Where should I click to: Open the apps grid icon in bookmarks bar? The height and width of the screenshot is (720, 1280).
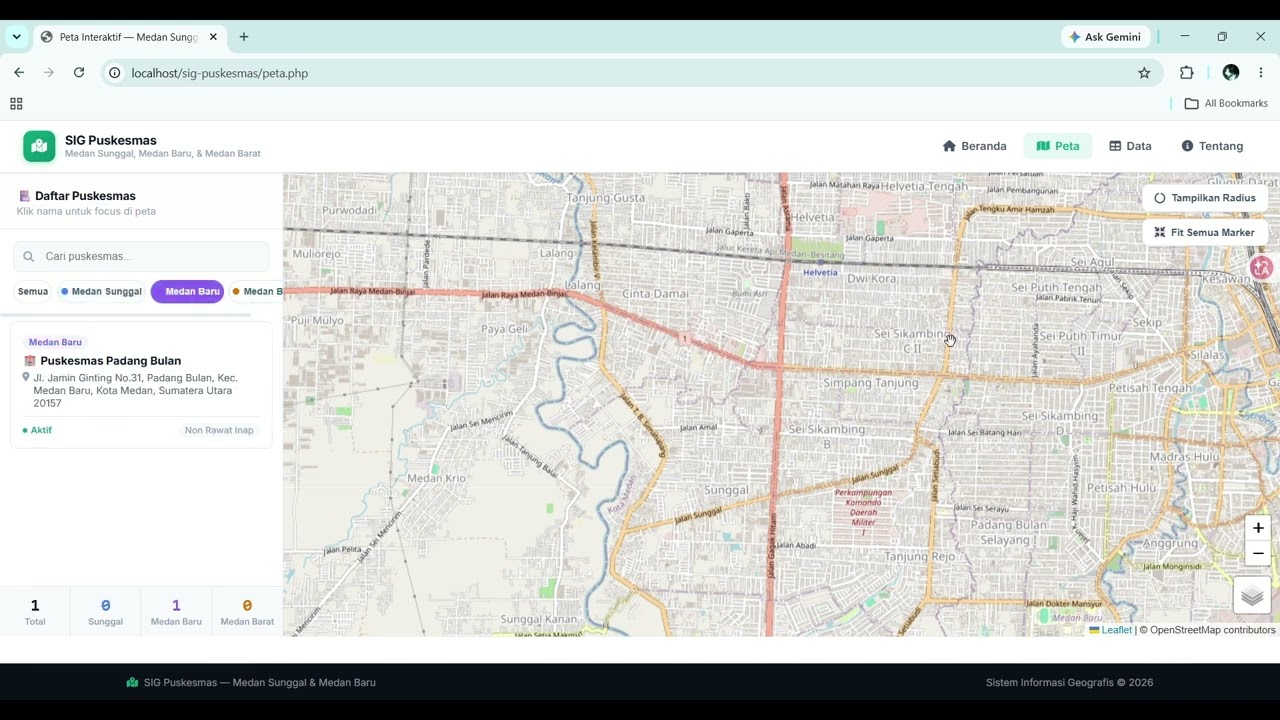16,104
